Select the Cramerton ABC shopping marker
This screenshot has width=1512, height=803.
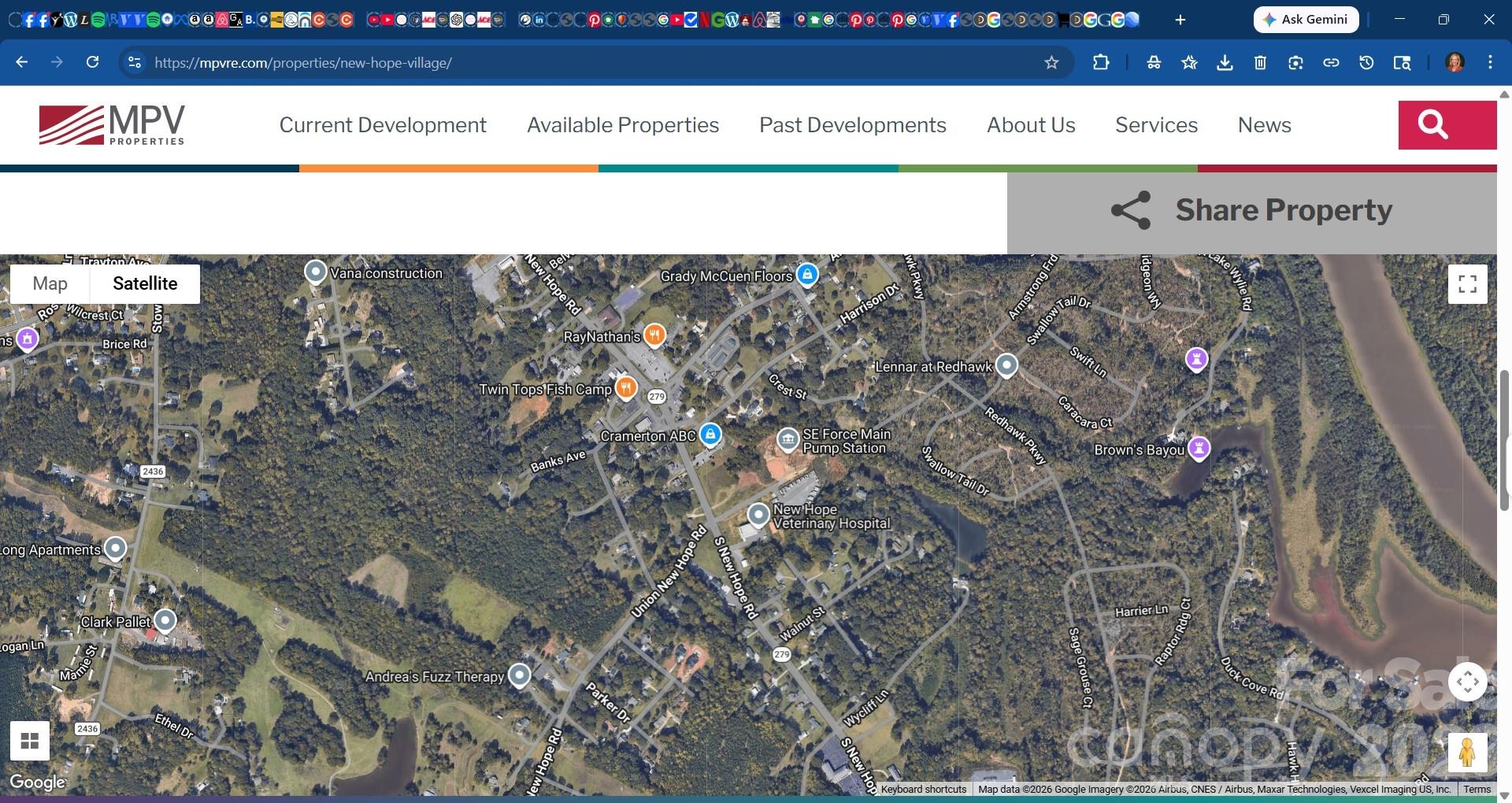tap(710, 435)
